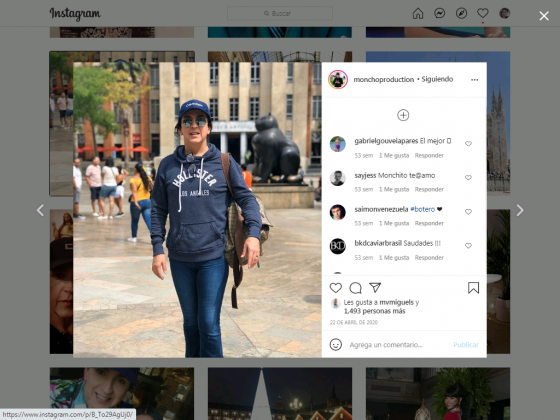560x420 pixels.
Task: Open the comment bubble icon
Action: tap(355, 288)
